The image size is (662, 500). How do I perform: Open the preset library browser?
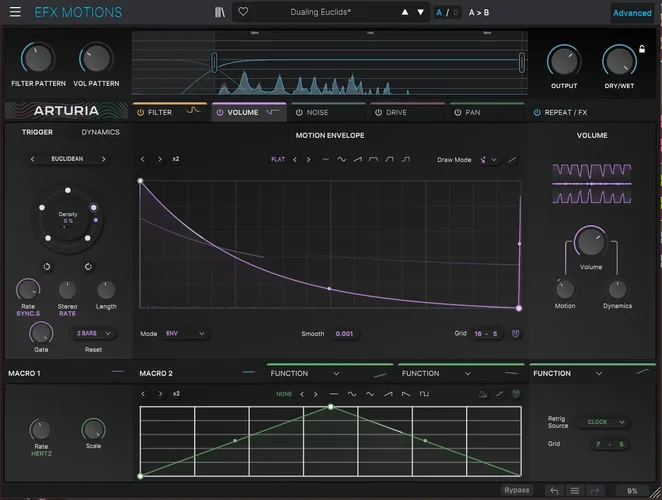(220, 13)
